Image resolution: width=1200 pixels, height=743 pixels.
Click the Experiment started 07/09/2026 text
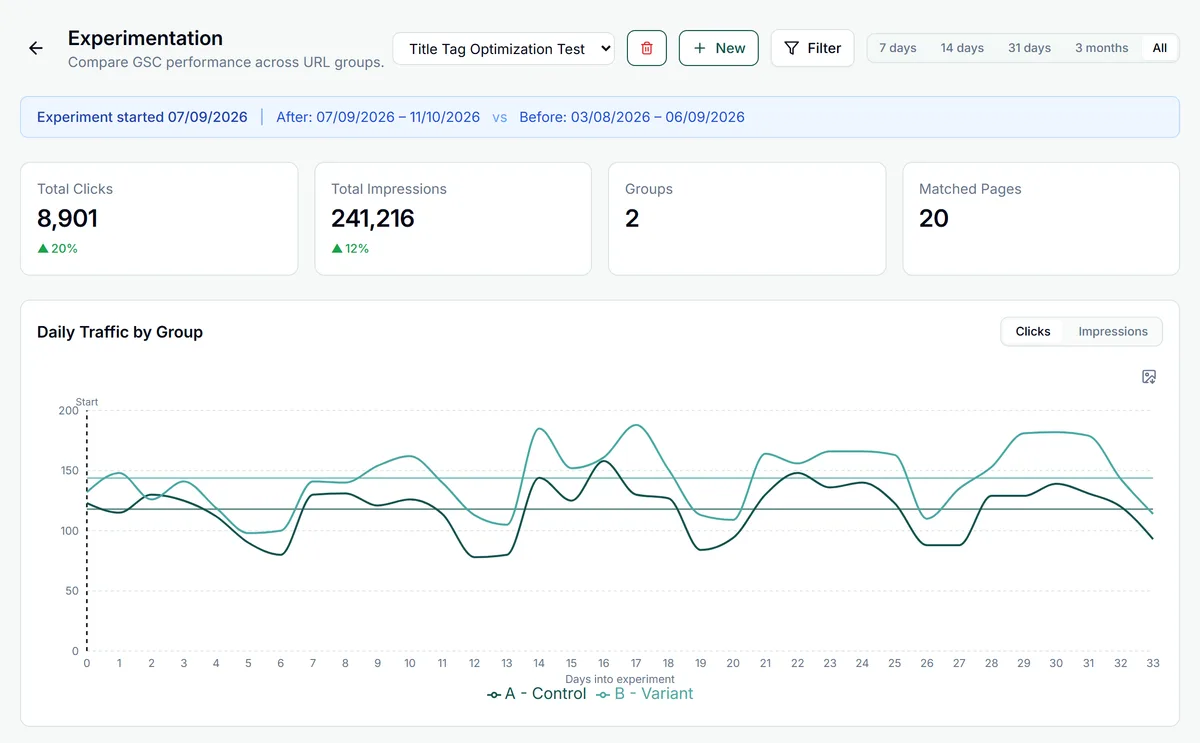(142, 117)
